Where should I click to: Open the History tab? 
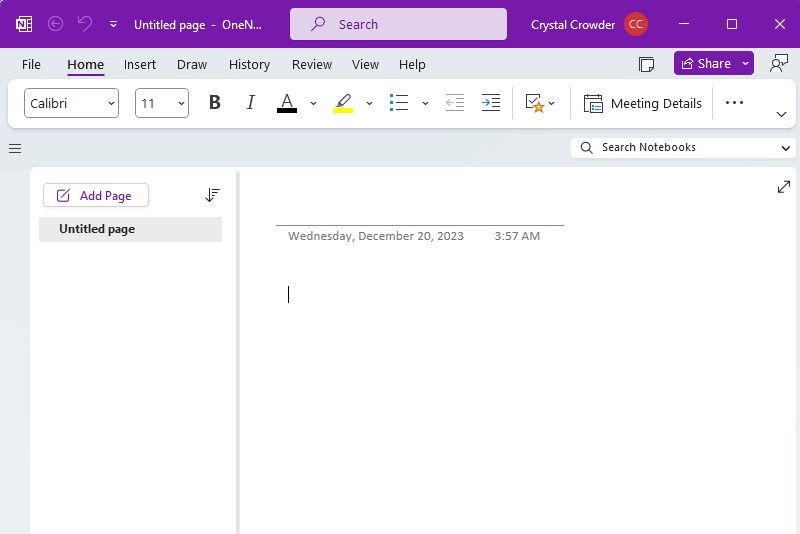(249, 65)
